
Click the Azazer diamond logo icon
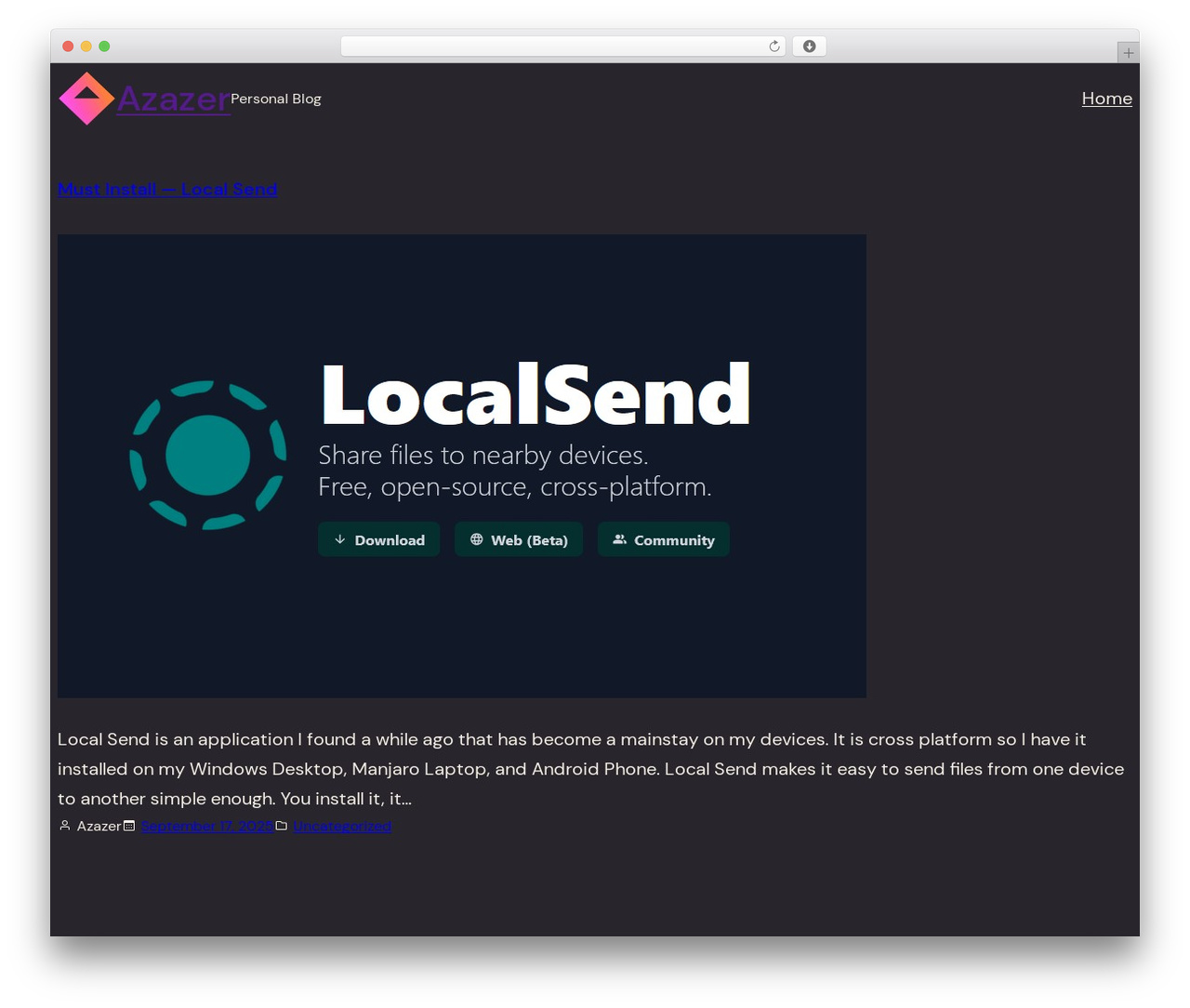[x=86, y=99]
